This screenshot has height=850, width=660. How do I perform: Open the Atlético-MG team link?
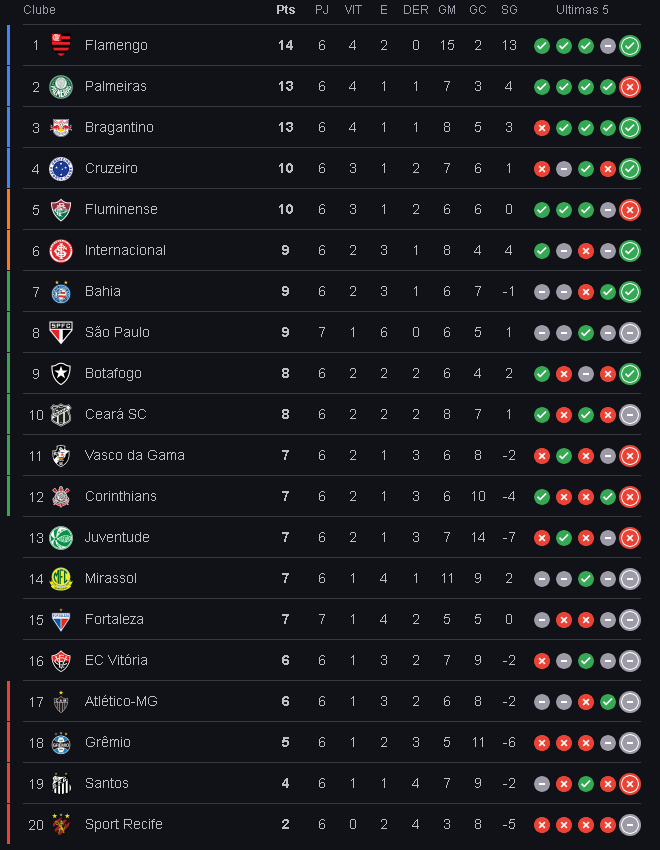point(121,701)
